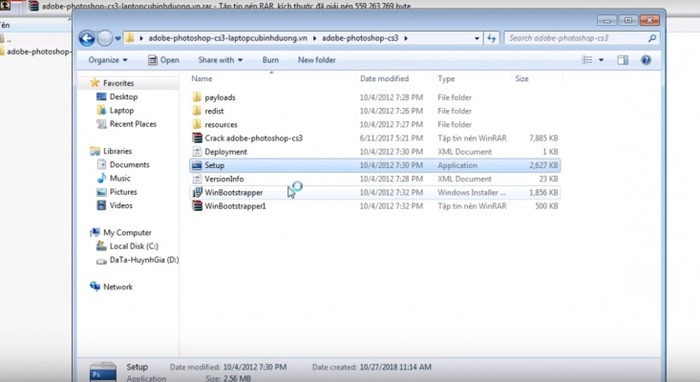
Task: Sort by Size column header
Action: (522, 79)
